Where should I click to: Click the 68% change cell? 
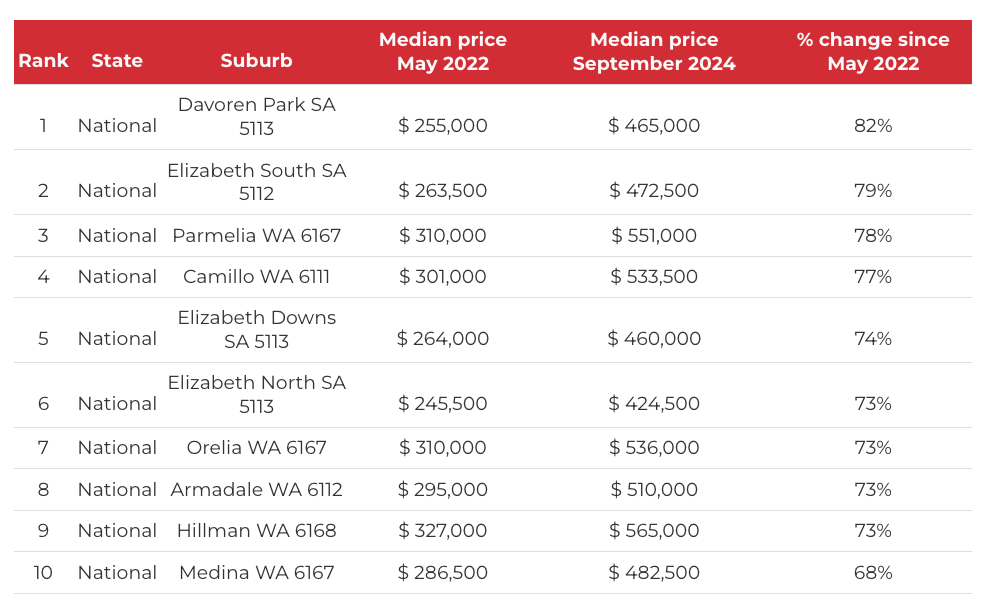click(873, 573)
